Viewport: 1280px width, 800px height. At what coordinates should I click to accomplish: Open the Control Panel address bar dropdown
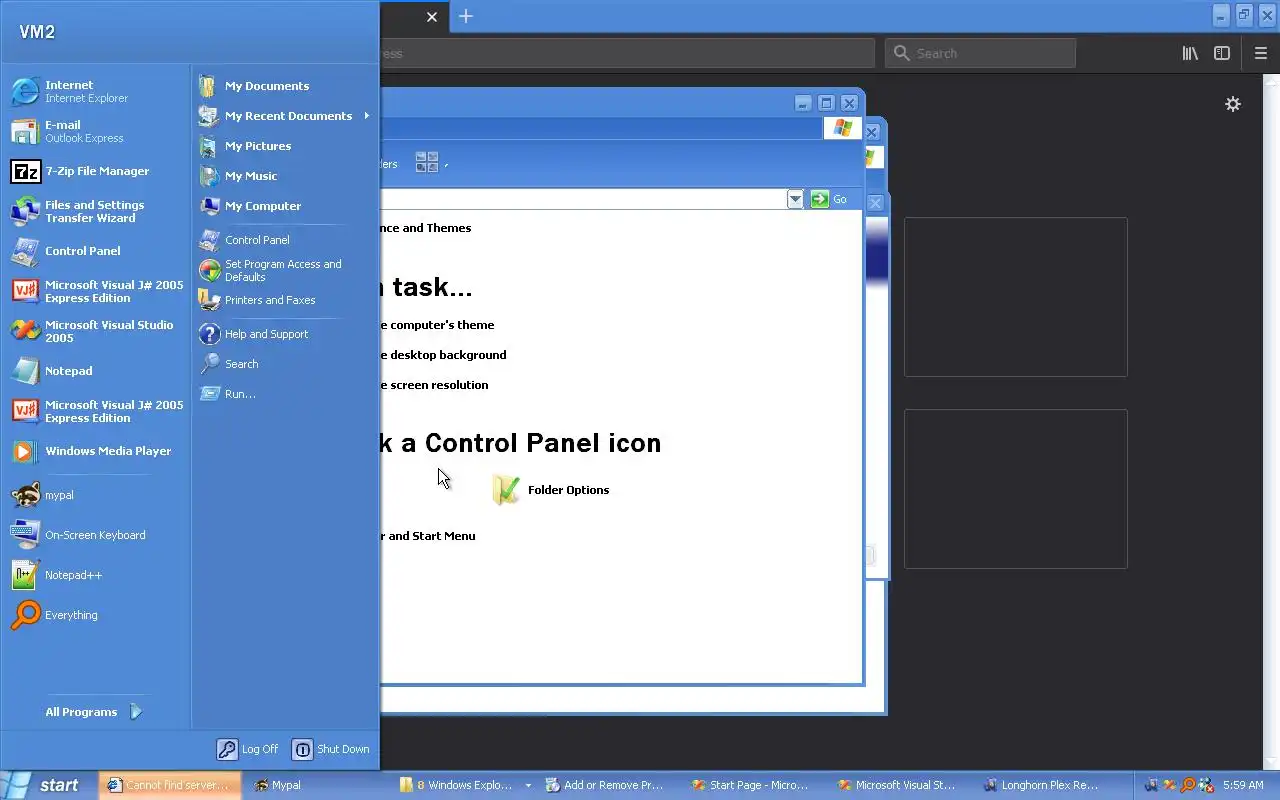click(x=795, y=199)
